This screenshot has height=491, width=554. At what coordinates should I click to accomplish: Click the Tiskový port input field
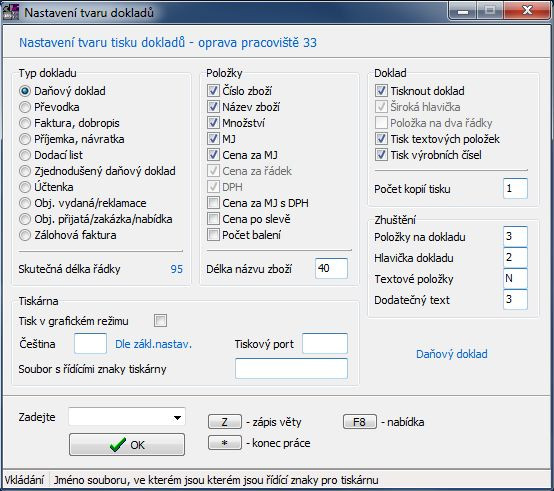325,343
